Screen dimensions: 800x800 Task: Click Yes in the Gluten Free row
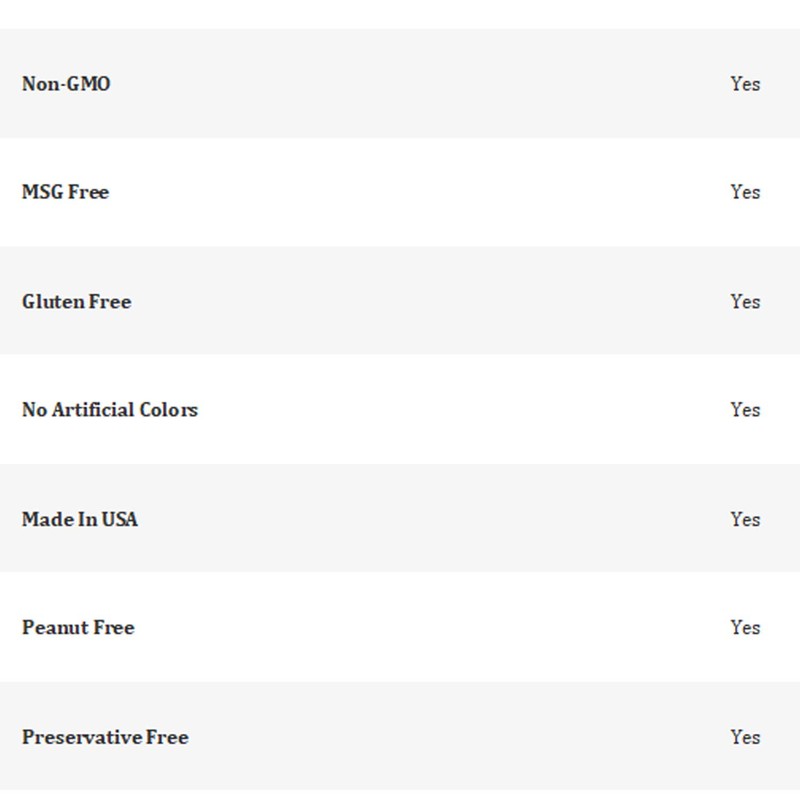click(745, 301)
